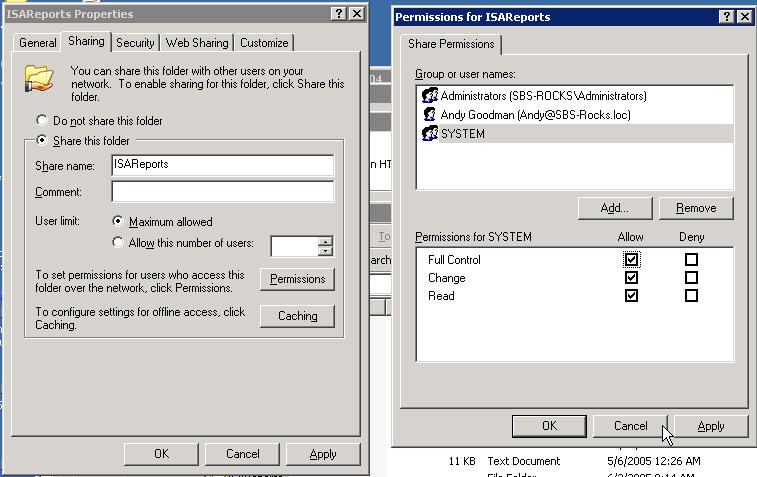Check Deny for Full Control
This screenshot has height=477, width=757.
[x=691, y=260]
